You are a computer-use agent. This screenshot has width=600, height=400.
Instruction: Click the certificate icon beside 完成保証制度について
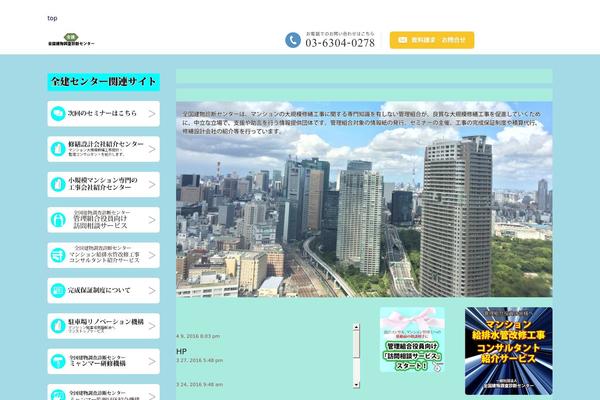pos(58,291)
